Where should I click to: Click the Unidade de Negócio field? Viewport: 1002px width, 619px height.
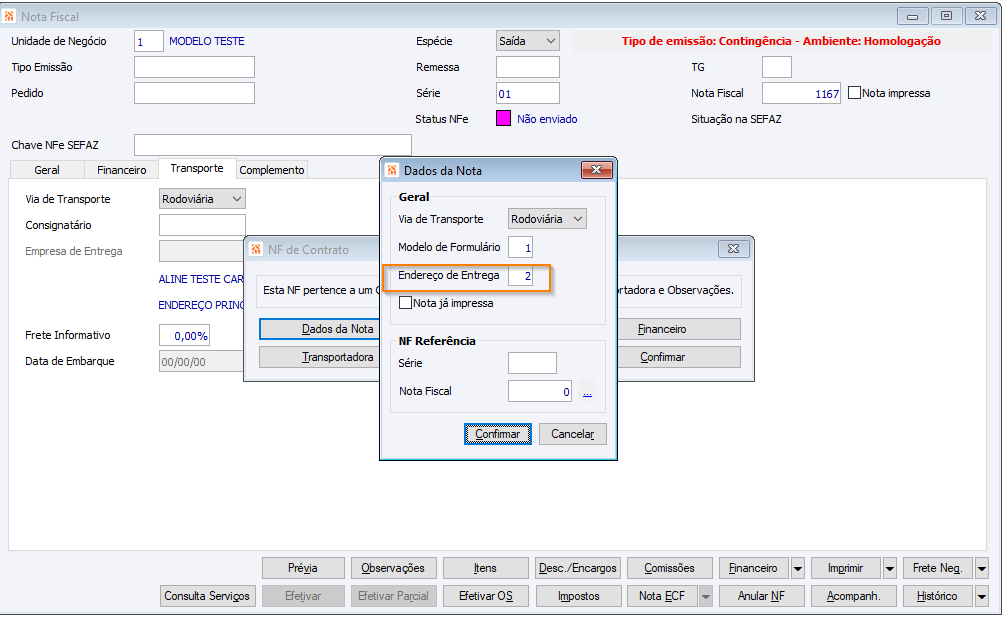tap(149, 41)
